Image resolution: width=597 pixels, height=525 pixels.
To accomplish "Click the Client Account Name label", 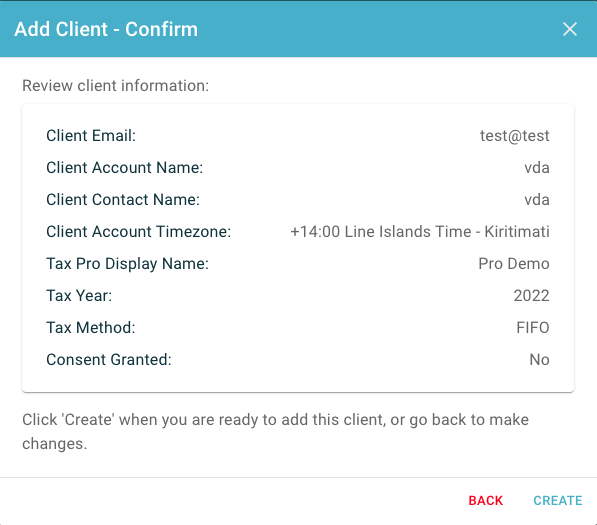I will point(125,168).
